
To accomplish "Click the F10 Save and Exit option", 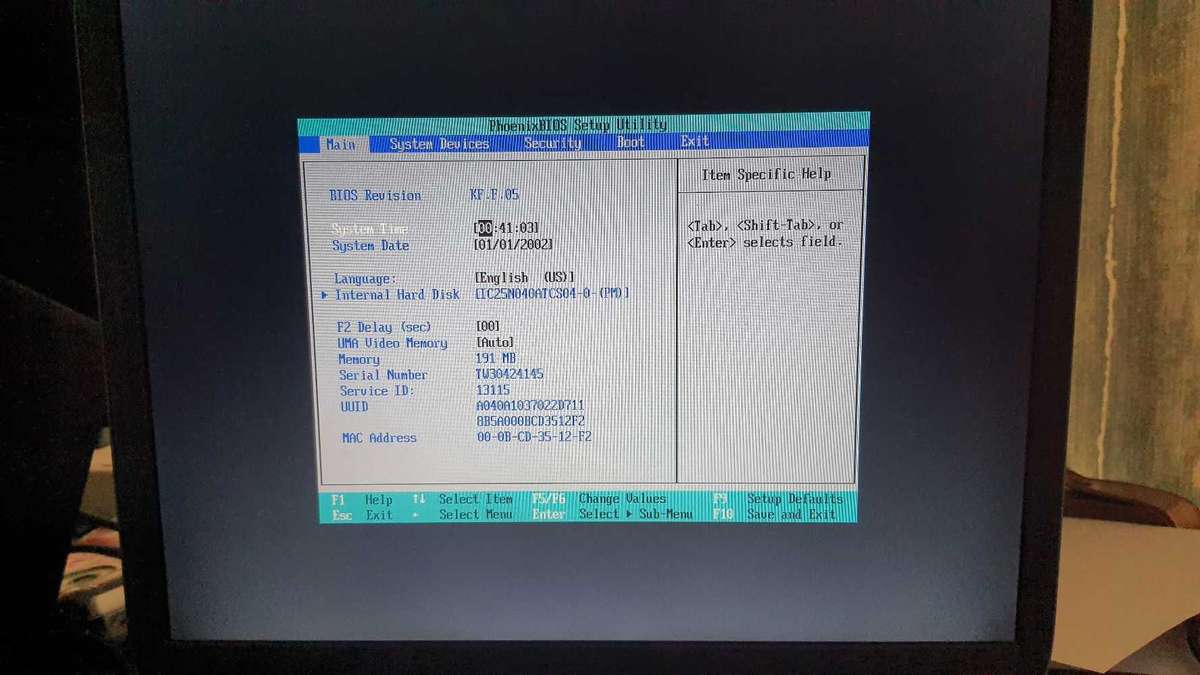I will (790, 514).
